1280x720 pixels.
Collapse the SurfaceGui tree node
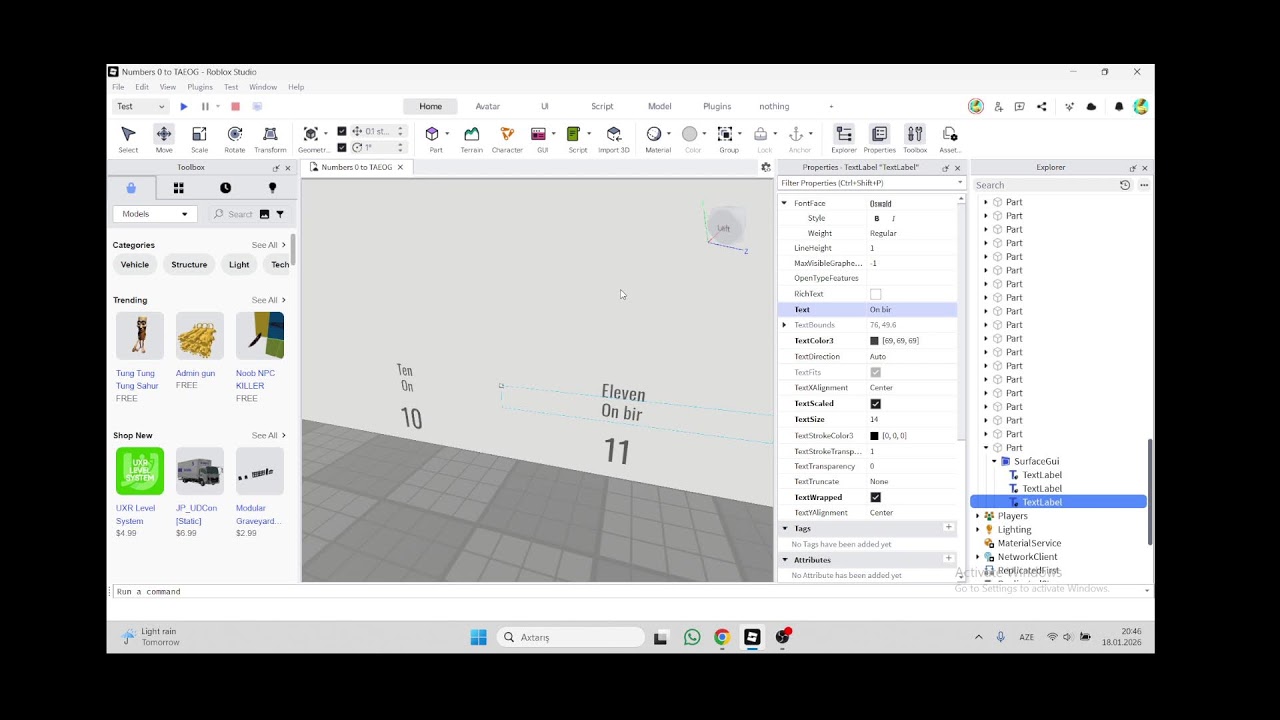(994, 461)
